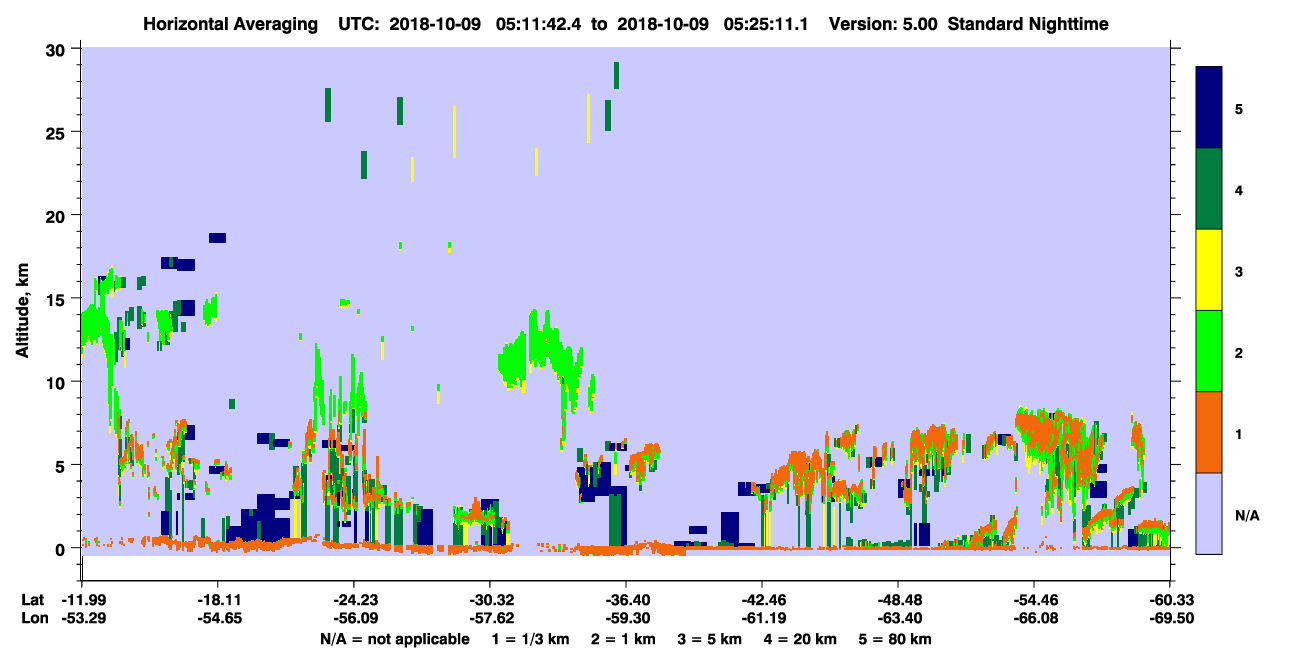Click the '5 = 80 km' legend text
Viewport: 1300px width, 667px height.
click(x=895, y=638)
